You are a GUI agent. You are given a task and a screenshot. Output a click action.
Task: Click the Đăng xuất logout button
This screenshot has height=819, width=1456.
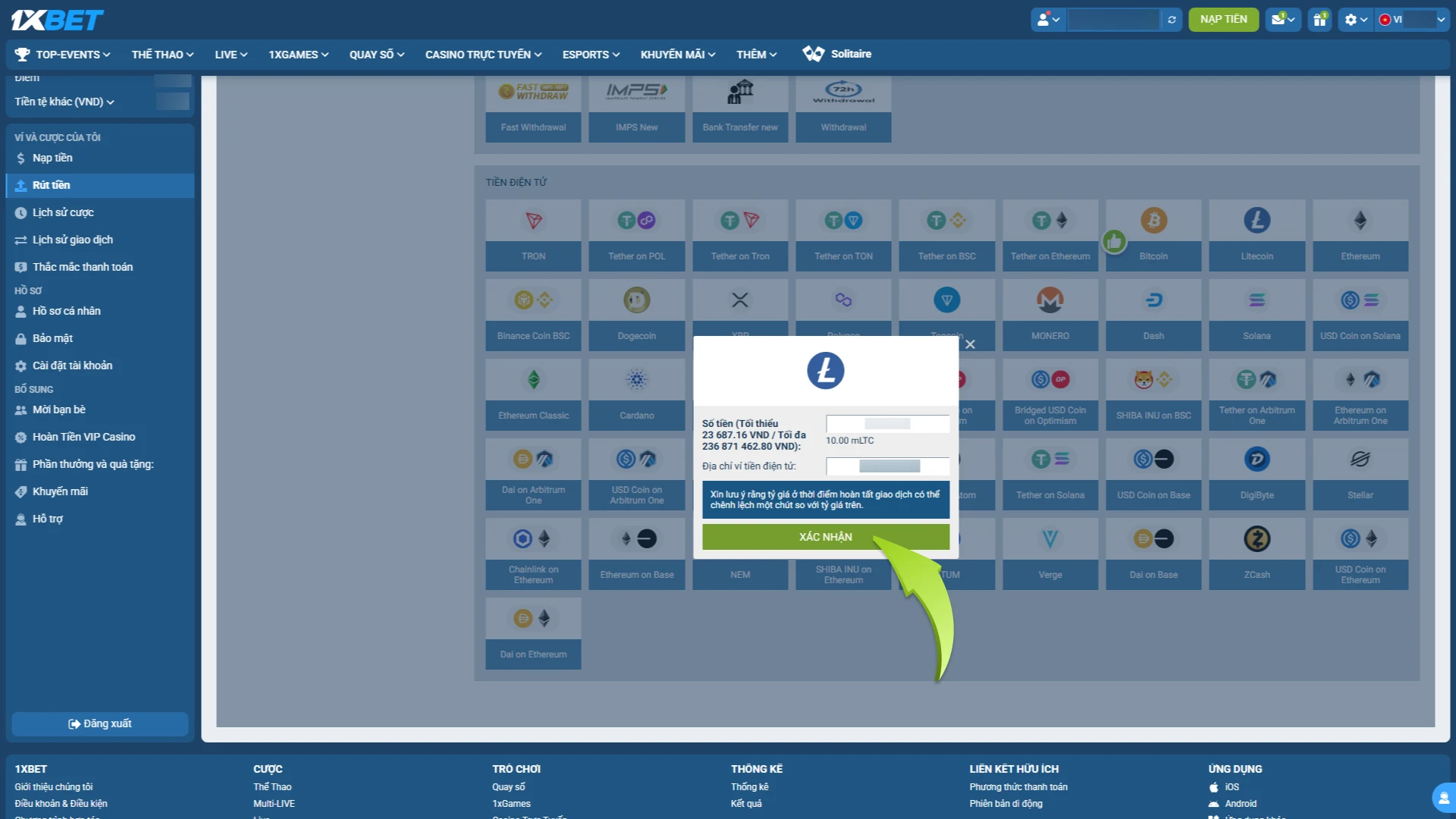(x=99, y=723)
